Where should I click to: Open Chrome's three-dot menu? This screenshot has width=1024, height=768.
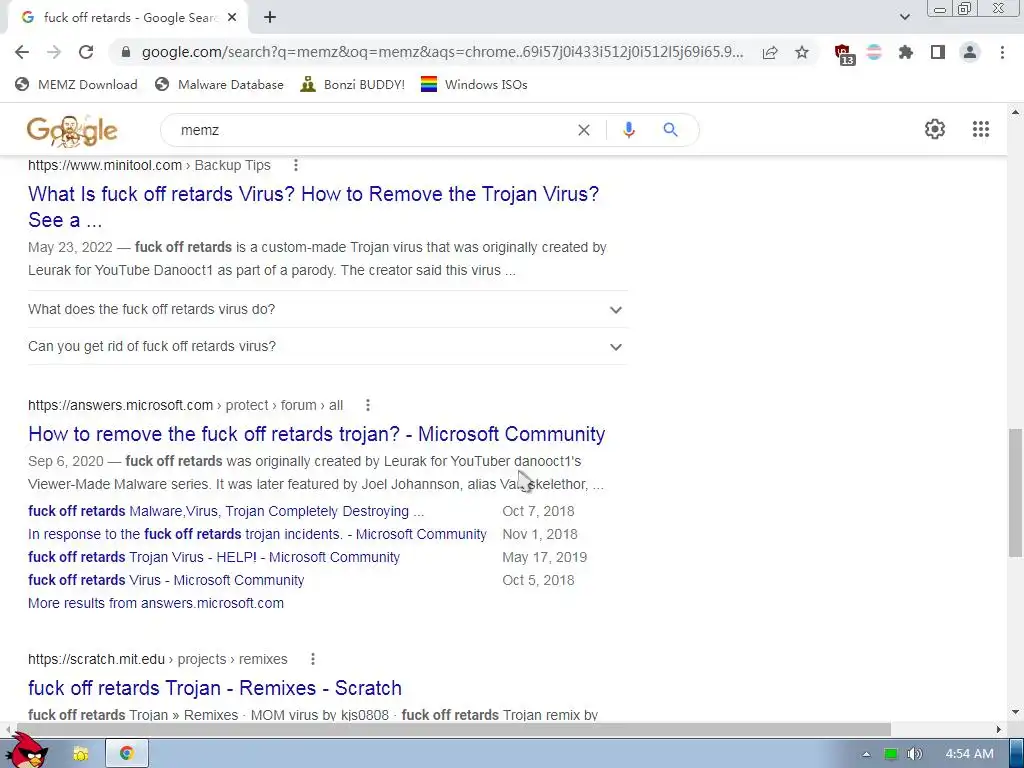(x=1002, y=52)
